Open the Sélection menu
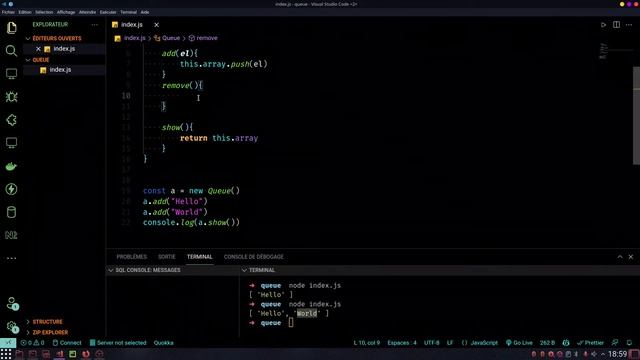Viewport: 640px width, 360px height. [44, 12]
